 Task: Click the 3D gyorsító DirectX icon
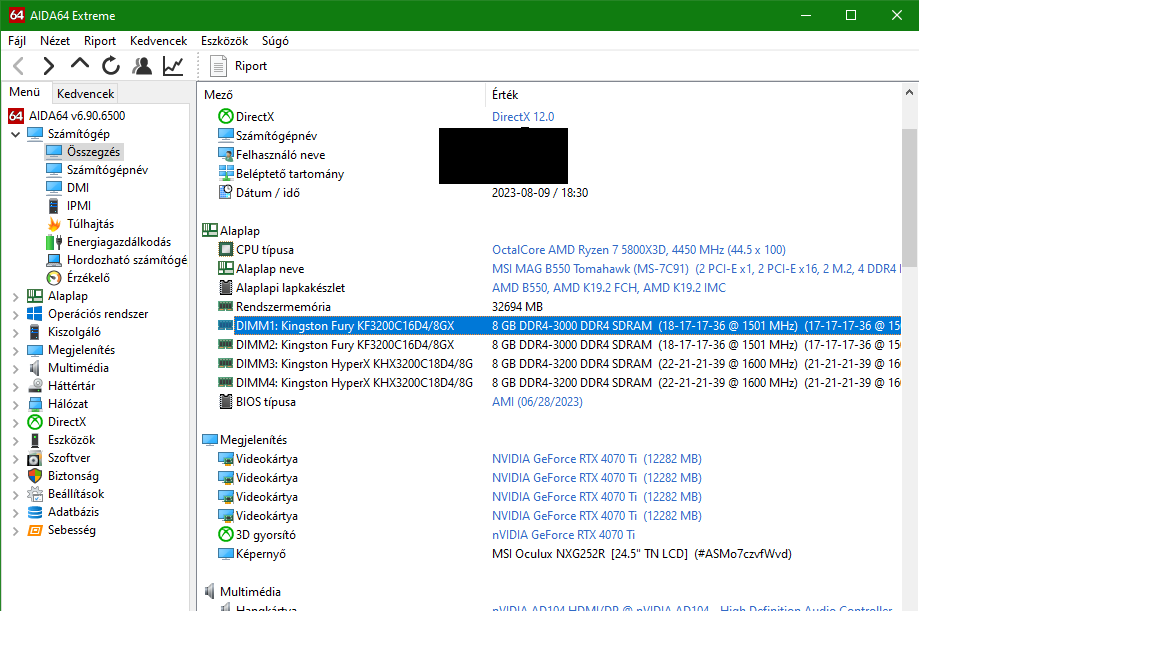pos(226,535)
